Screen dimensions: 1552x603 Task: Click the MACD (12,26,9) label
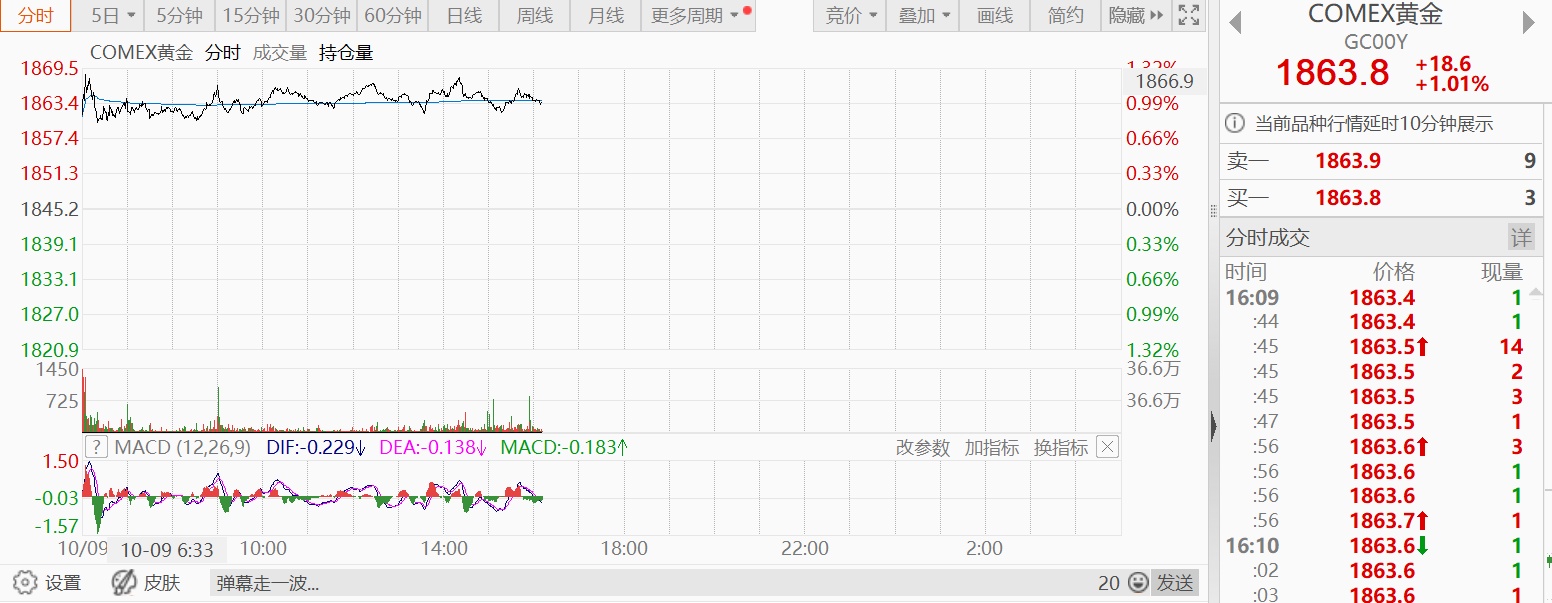[183, 447]
